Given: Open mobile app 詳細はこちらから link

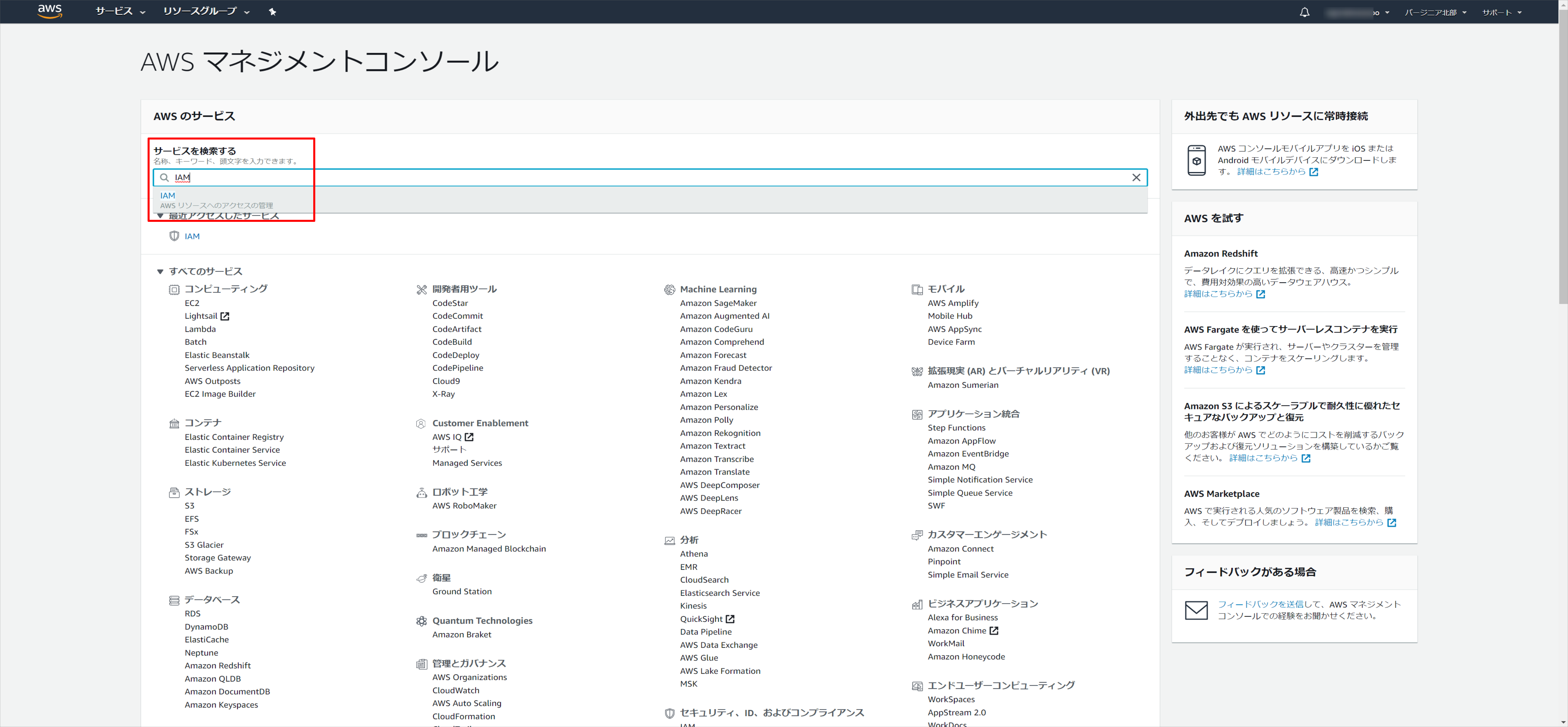Looking at the screenshot, I should pos(1277,172).
